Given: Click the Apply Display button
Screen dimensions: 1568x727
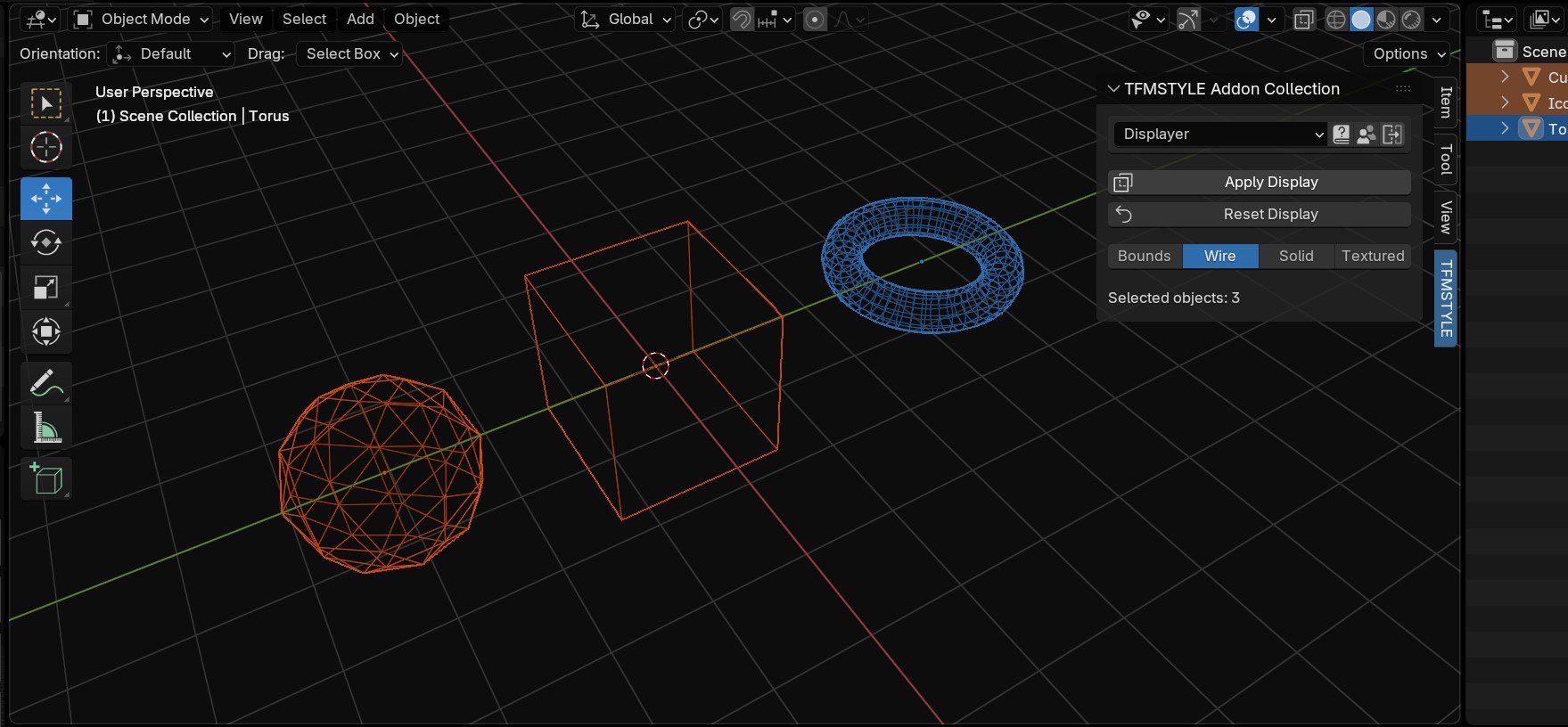Looking at the screenshot, I should click(x=1260, y=183).
